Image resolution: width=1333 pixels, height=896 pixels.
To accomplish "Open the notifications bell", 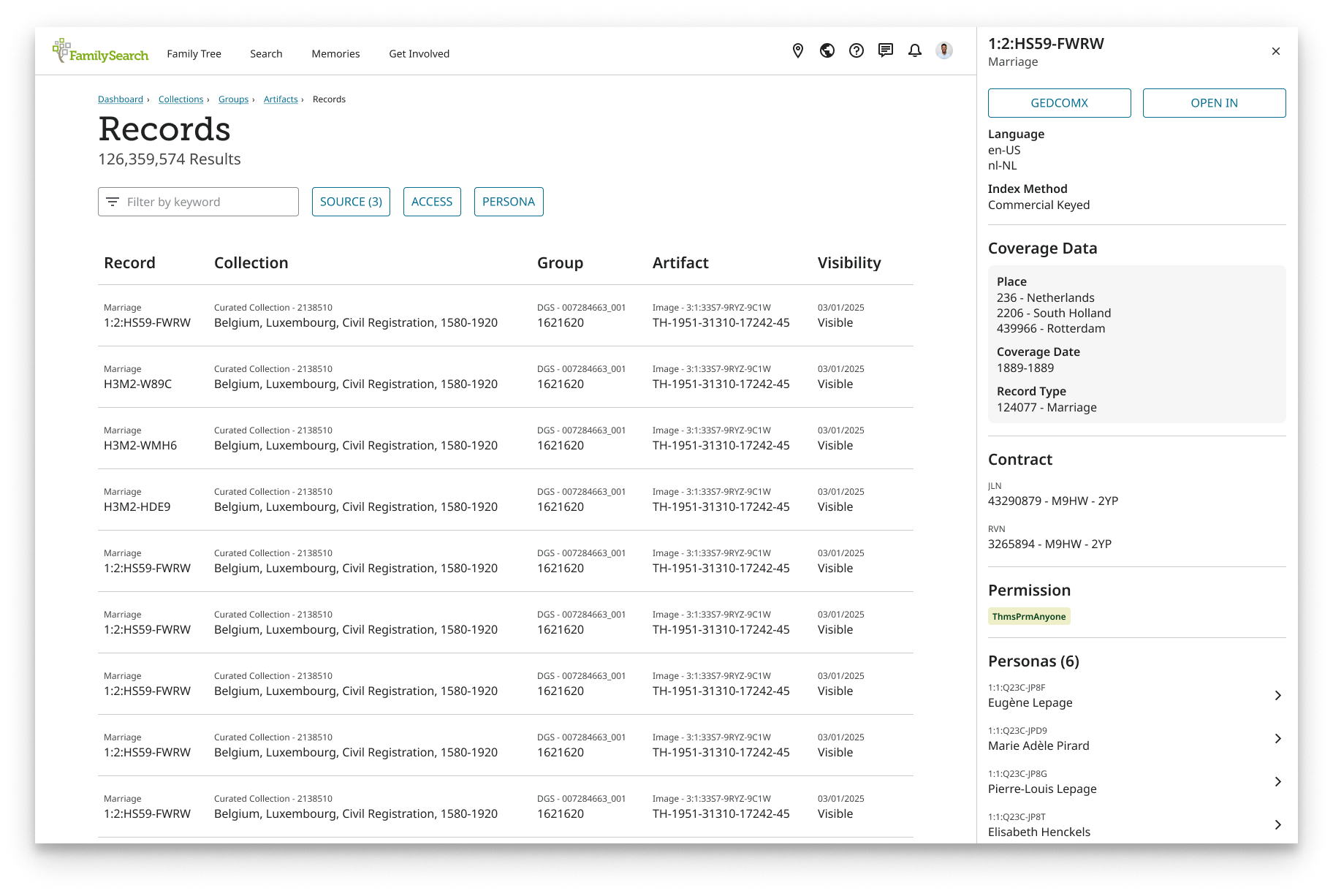I will [x=915, y=50].
